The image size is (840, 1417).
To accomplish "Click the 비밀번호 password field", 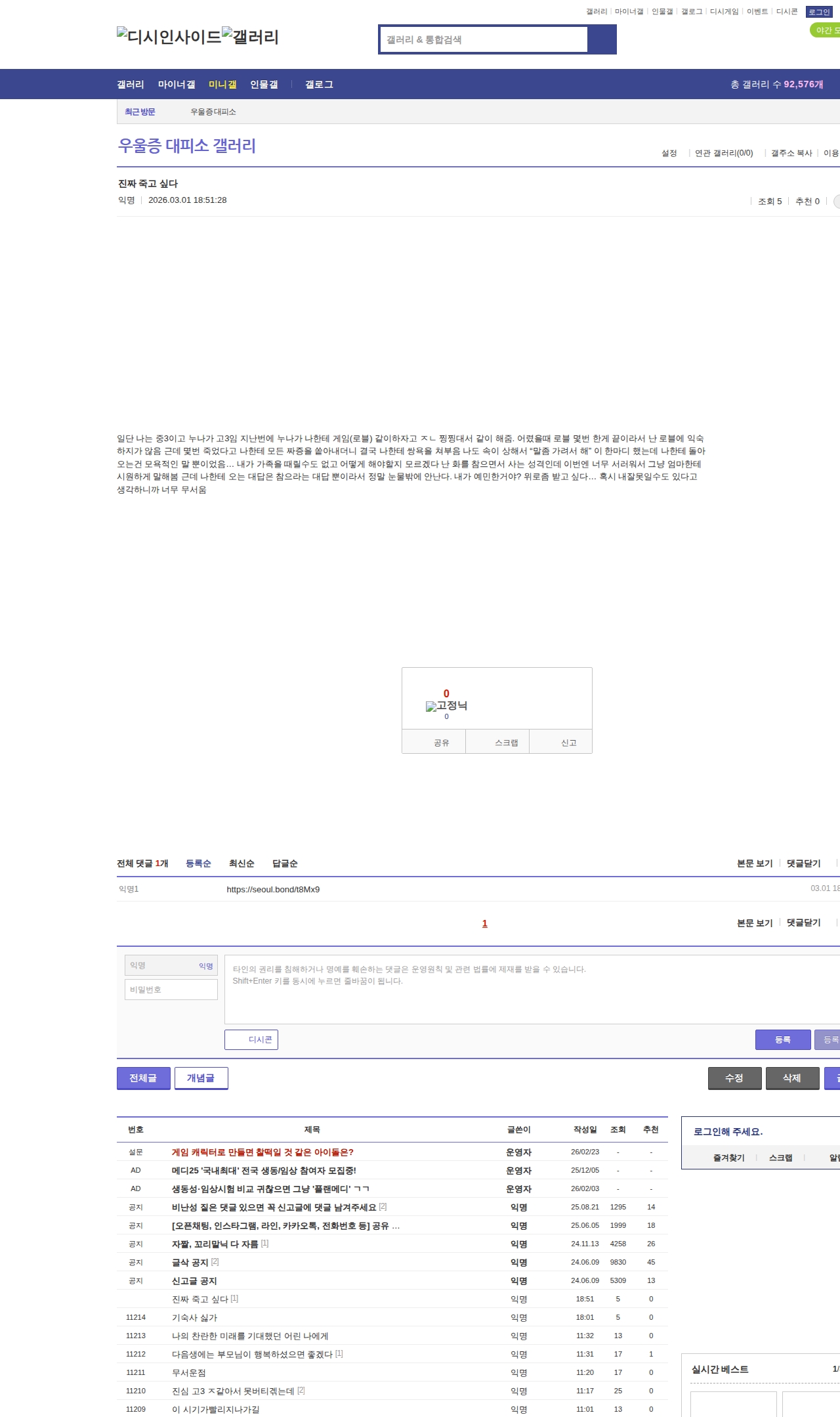I will 171,990.
